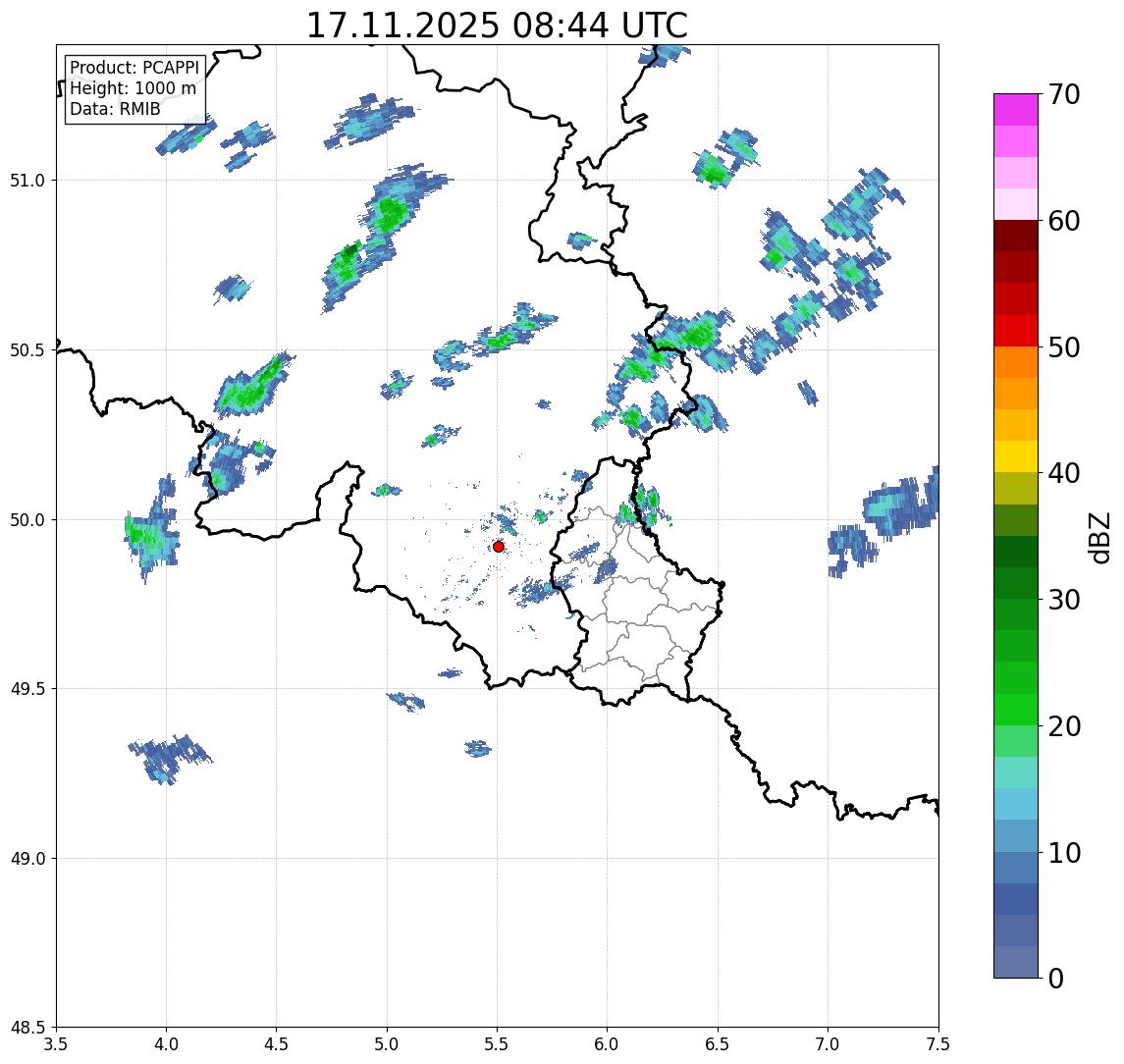
Task: Click longitude axis label 4.5
Action: point(277,1044)
